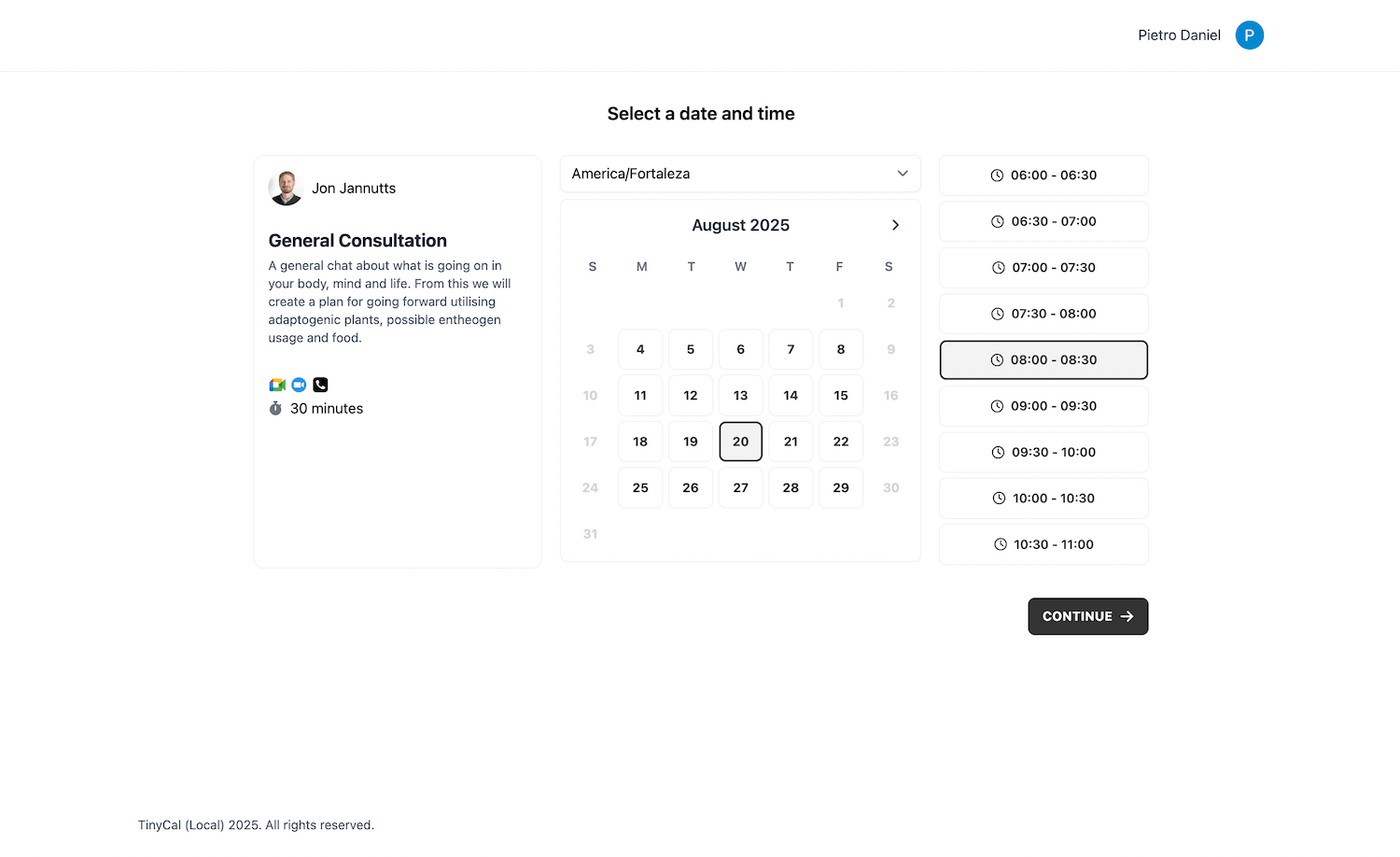1400x857 pixels.
Task: Choose the 09:30 - 10:00 time slot
Action: pyautogui.click(x=1043, y=452)
